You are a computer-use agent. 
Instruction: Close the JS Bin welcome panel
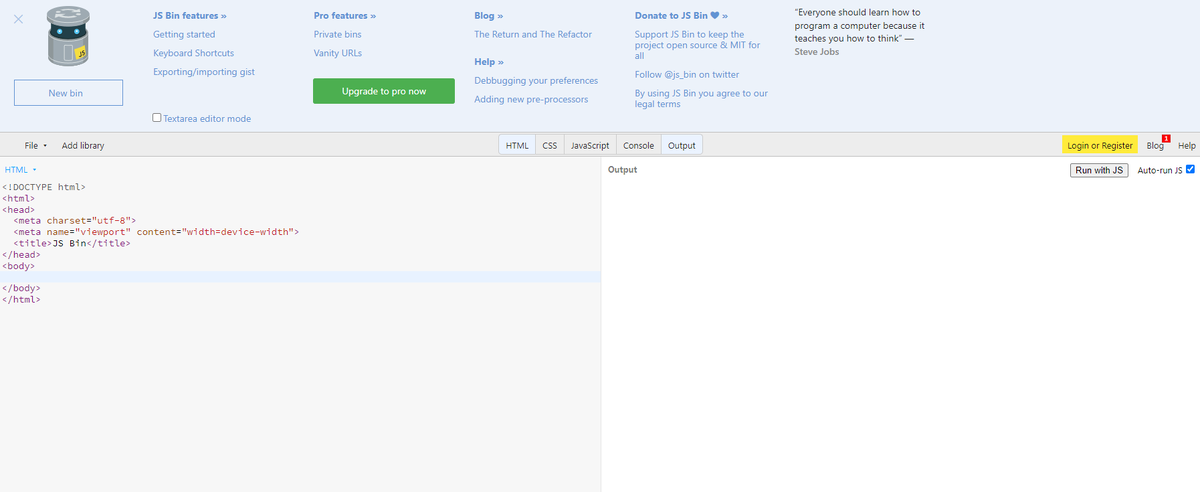[x=18, y=19]
